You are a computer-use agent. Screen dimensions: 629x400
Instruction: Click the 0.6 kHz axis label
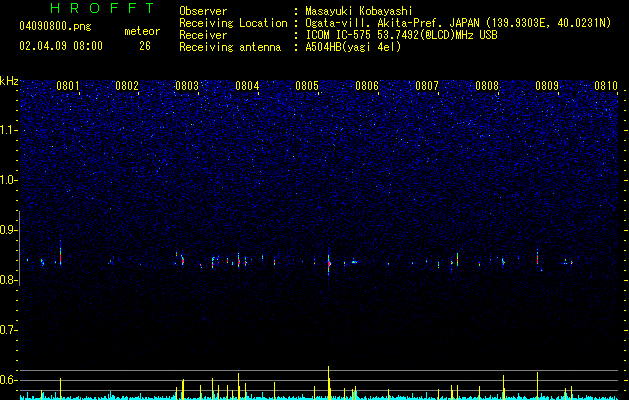coord(8,380)
